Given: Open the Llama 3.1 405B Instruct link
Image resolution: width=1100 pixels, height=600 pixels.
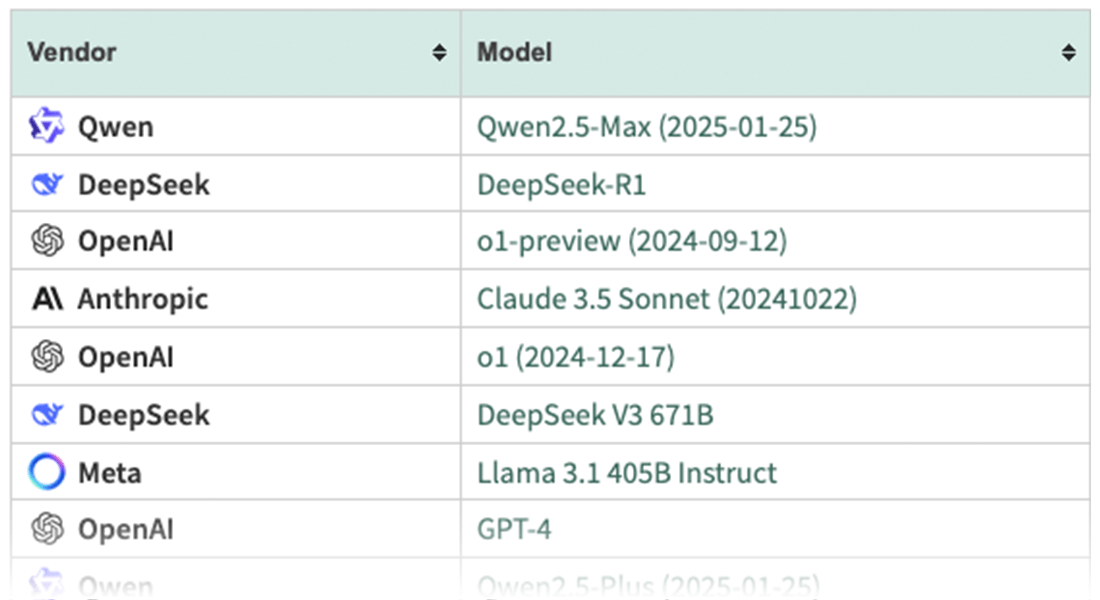Looking at the screenshot, I should pos(627,472).
